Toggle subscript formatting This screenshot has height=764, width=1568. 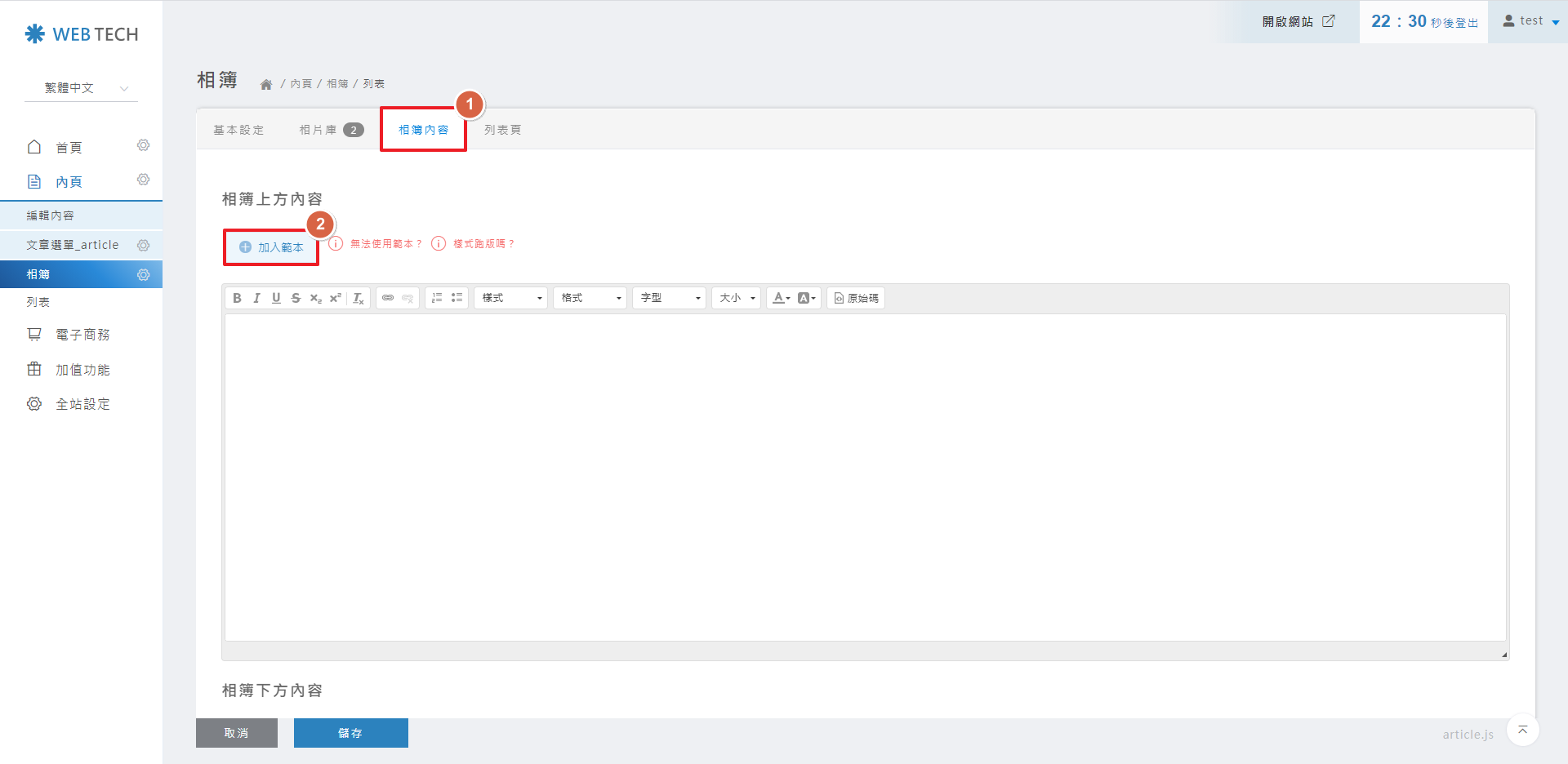click(316, 298)
